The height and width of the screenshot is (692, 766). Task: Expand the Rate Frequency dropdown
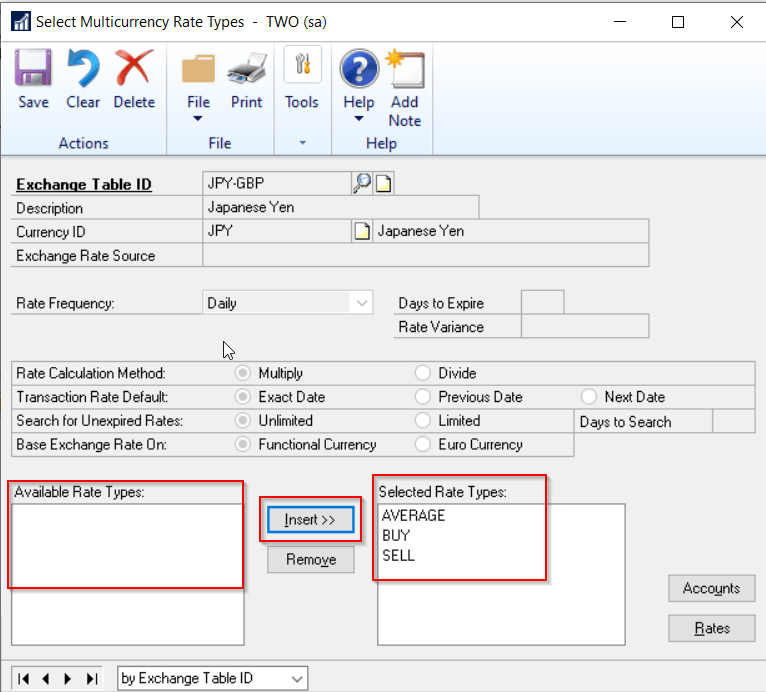click(360, 302)
